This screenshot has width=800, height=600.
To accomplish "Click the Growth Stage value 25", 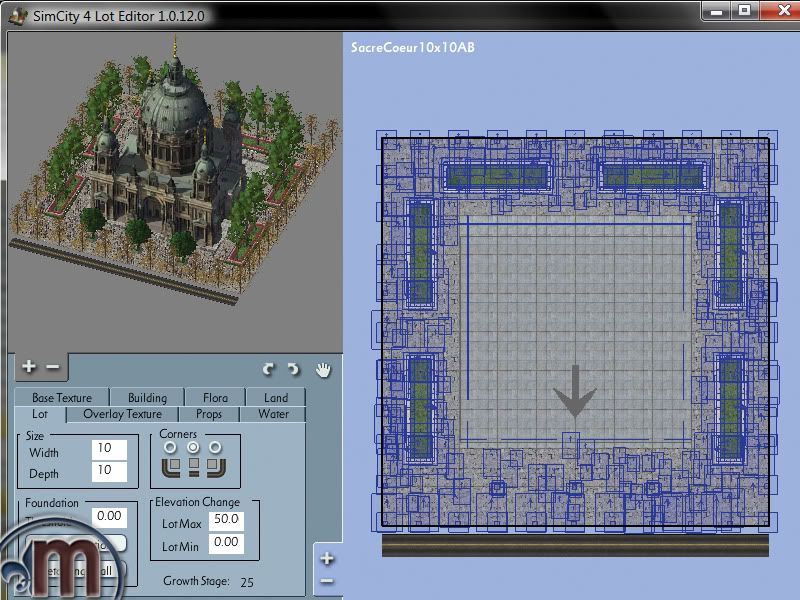I will 247,582.
